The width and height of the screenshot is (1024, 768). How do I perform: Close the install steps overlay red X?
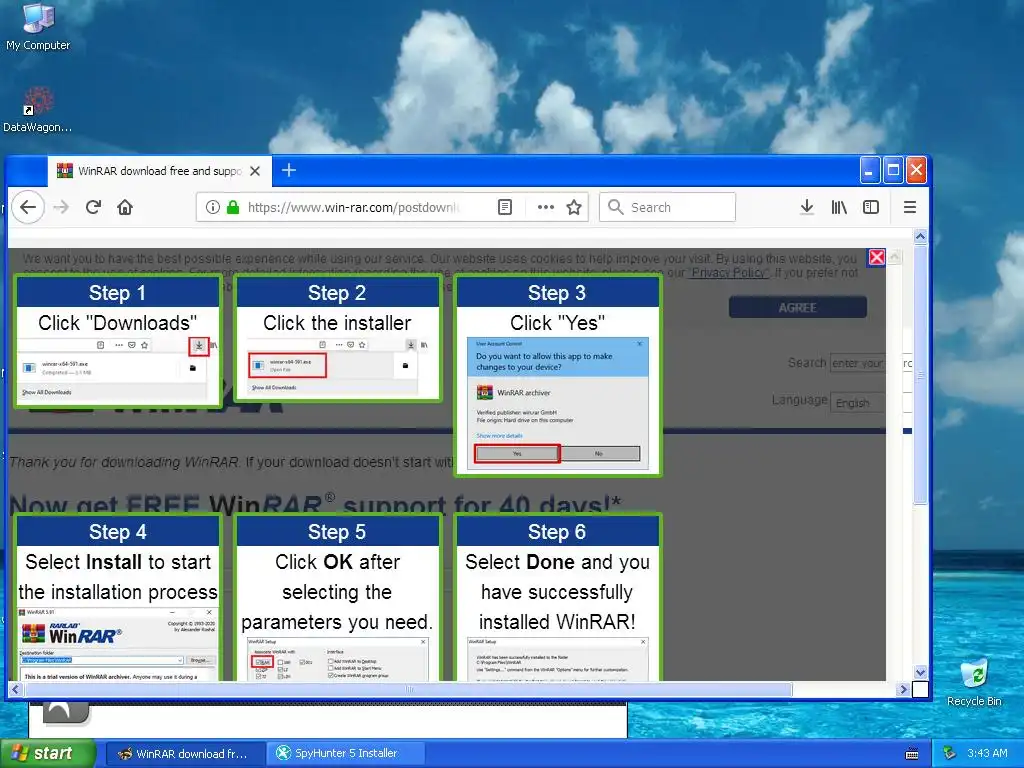click(x=877, y=257)
